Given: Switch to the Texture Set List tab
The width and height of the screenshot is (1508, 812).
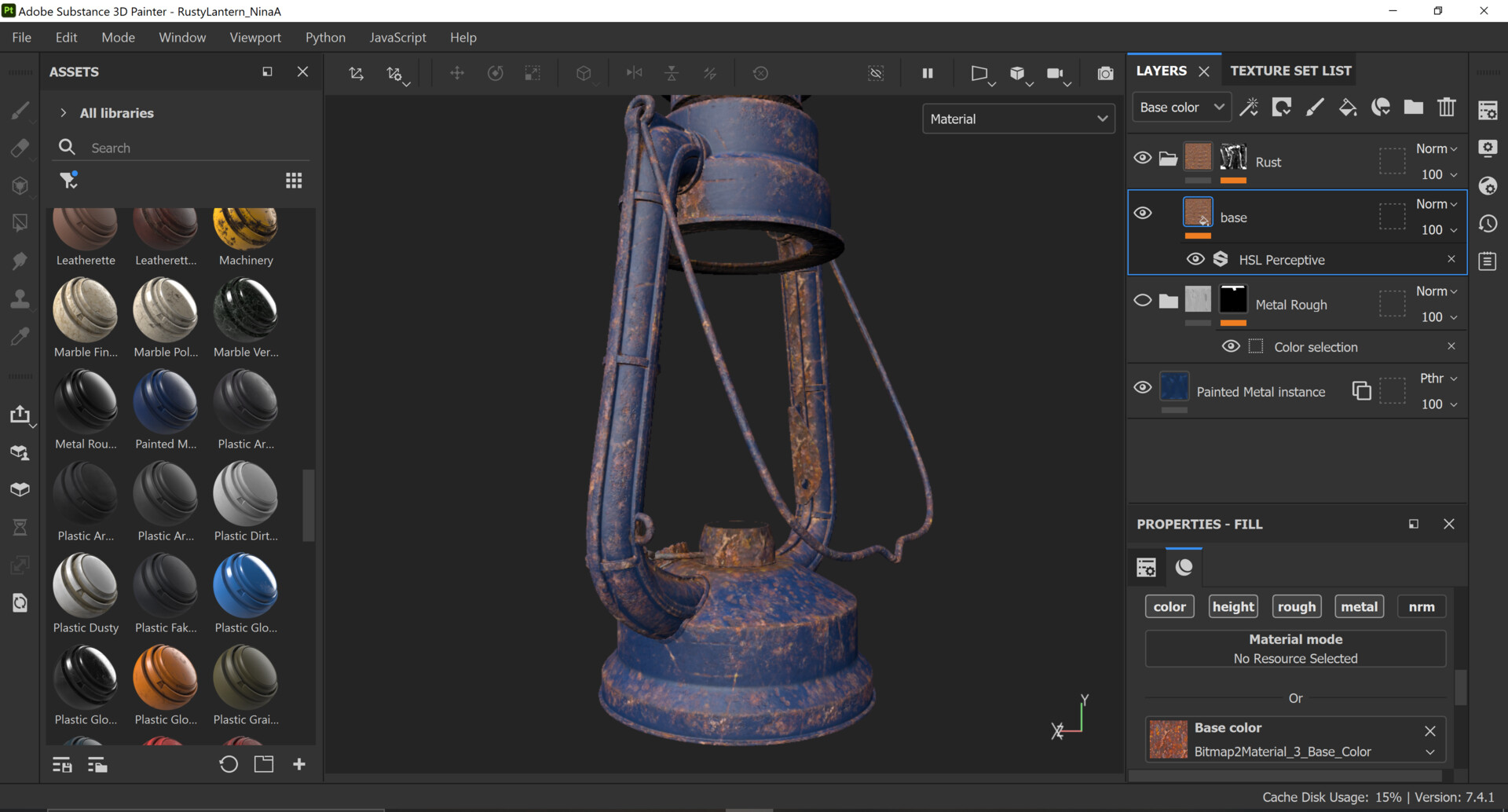Looking at the screenshot, I should [x=1289, y=70].
